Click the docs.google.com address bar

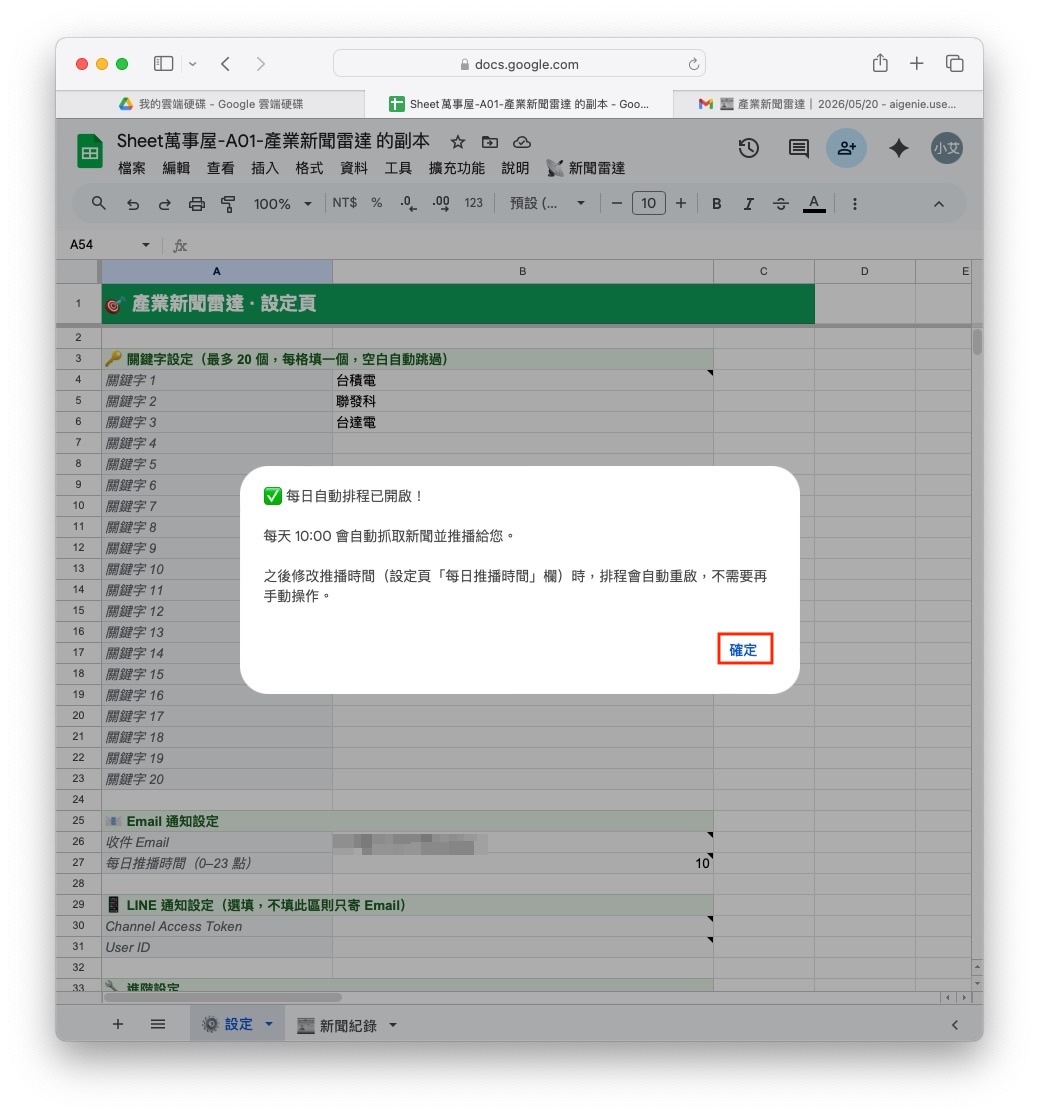(519, 64)
